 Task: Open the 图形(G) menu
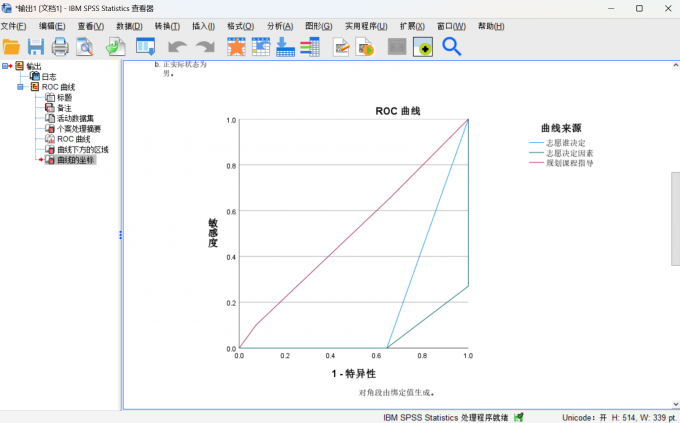(319, 26)
